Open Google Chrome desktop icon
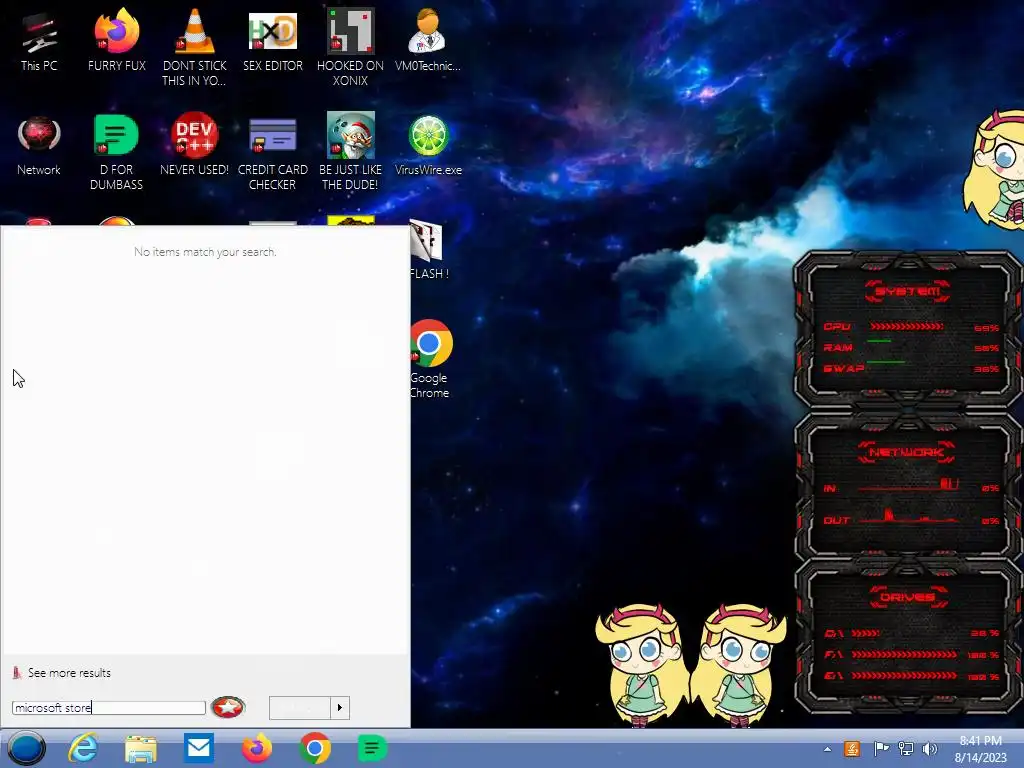 [430, 359]
